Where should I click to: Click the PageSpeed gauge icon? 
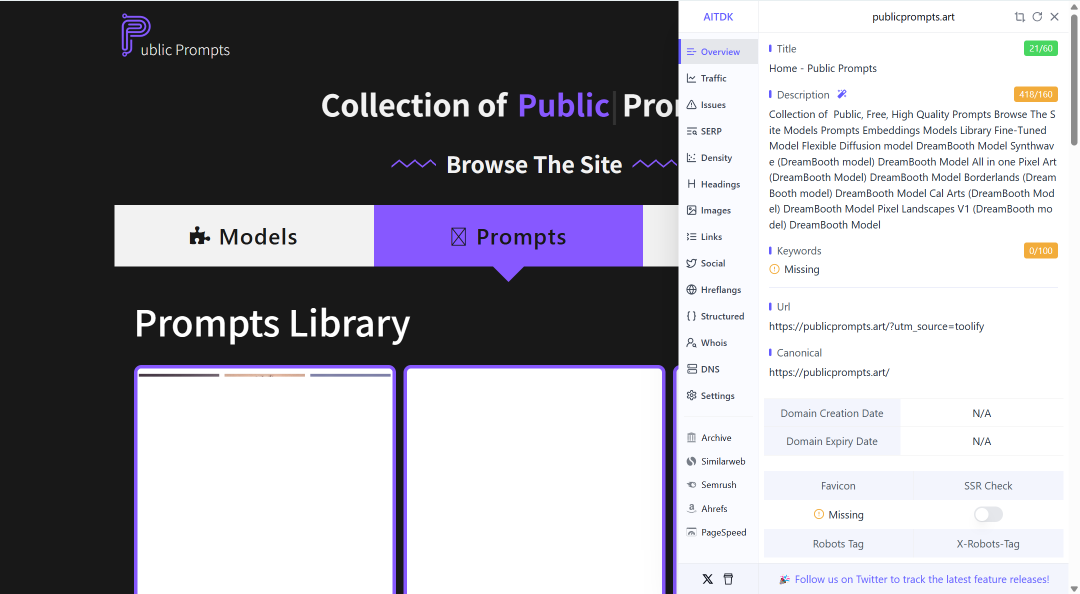point(692,532)
